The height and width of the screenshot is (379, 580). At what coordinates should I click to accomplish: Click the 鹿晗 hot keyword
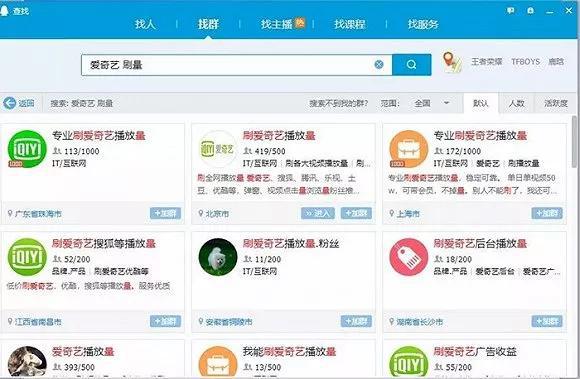(556, 62)
